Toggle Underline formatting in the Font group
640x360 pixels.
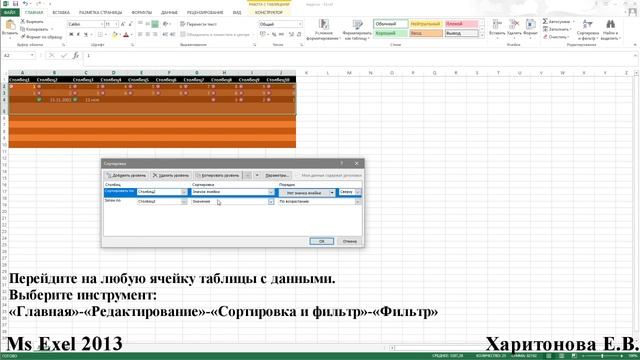tap(85, 35)
